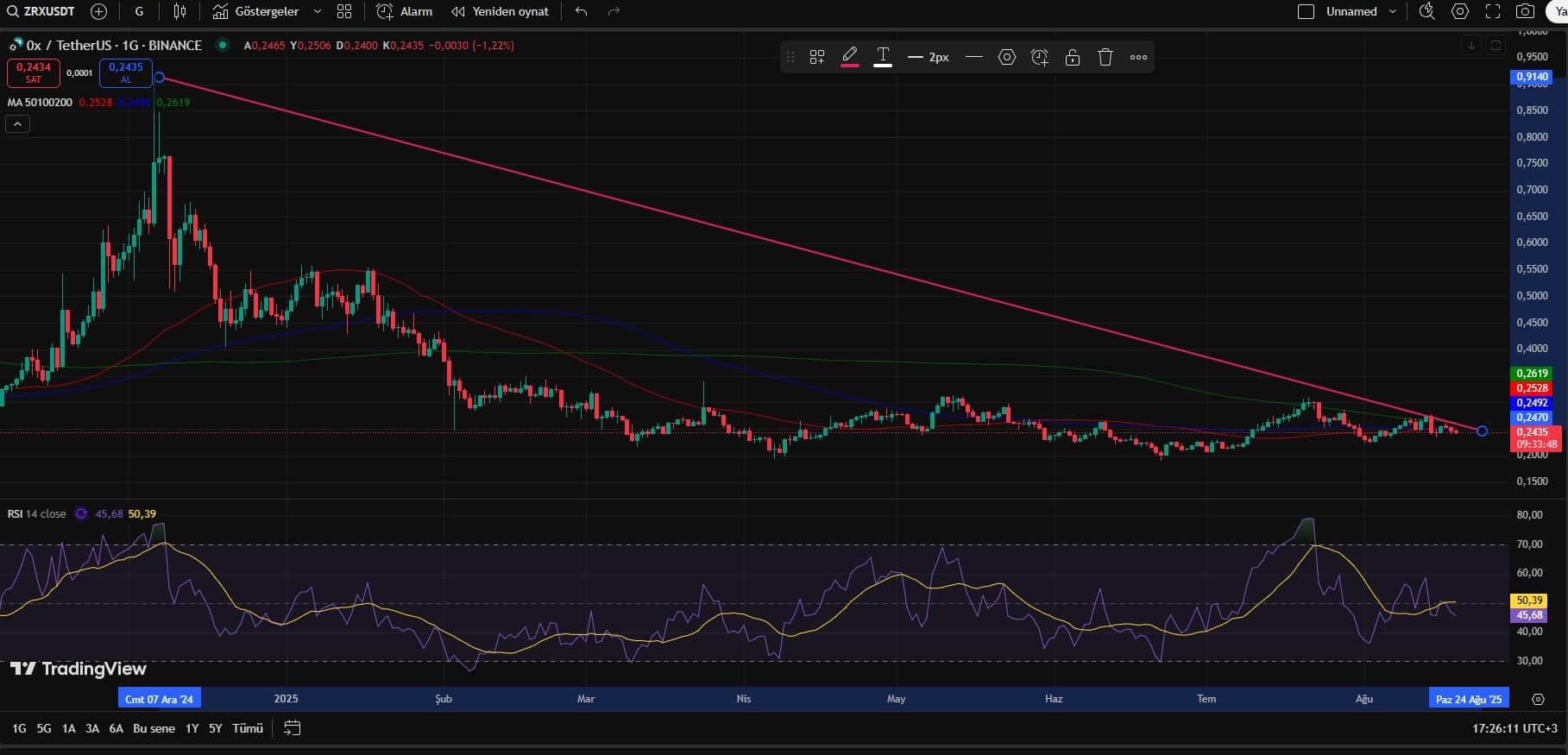Select the 5Y date range
The height and width of the screenshot is (755, 1568).
[216, 728]
